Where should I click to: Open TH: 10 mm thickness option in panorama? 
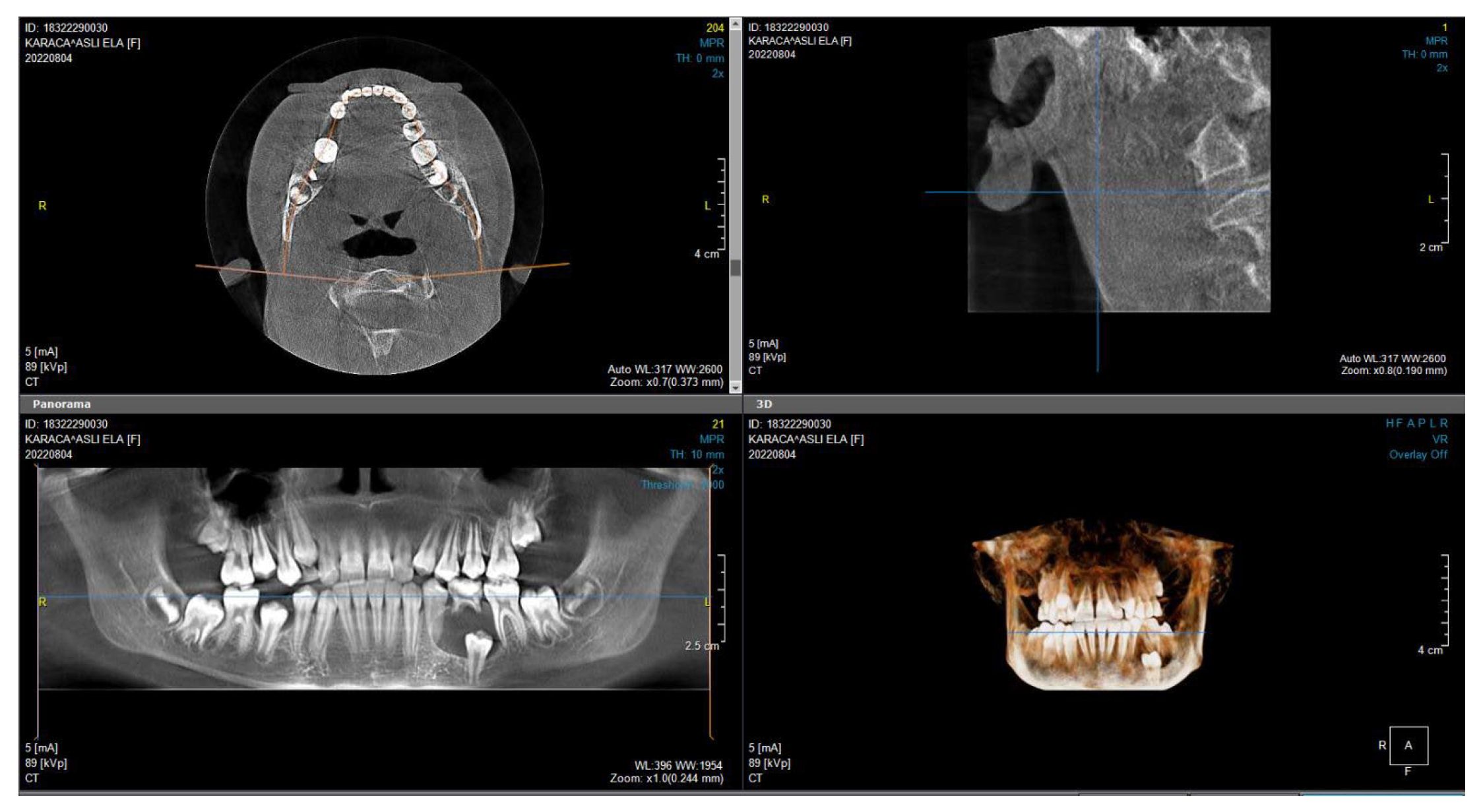click(697, 454)
